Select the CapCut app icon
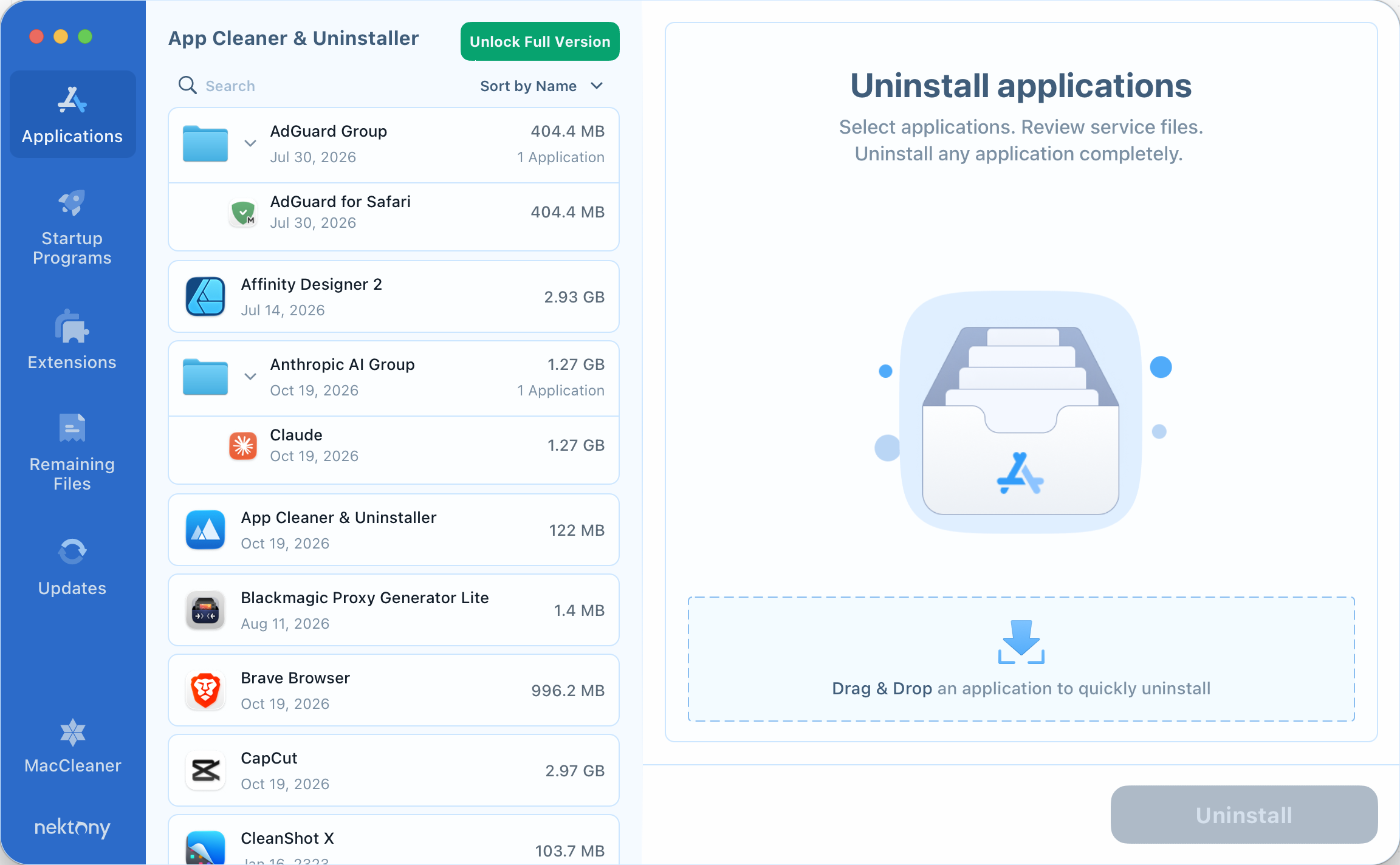 tap(205, 770)
